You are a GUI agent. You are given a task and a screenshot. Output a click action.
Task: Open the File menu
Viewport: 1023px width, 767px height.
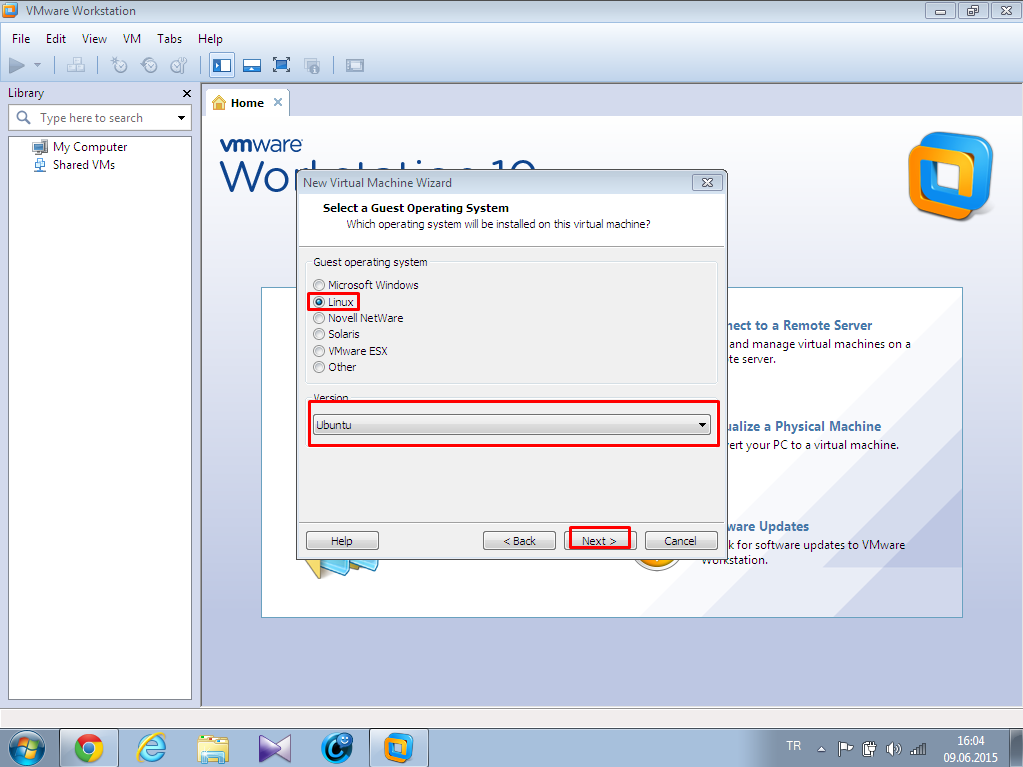click(21, 38)
